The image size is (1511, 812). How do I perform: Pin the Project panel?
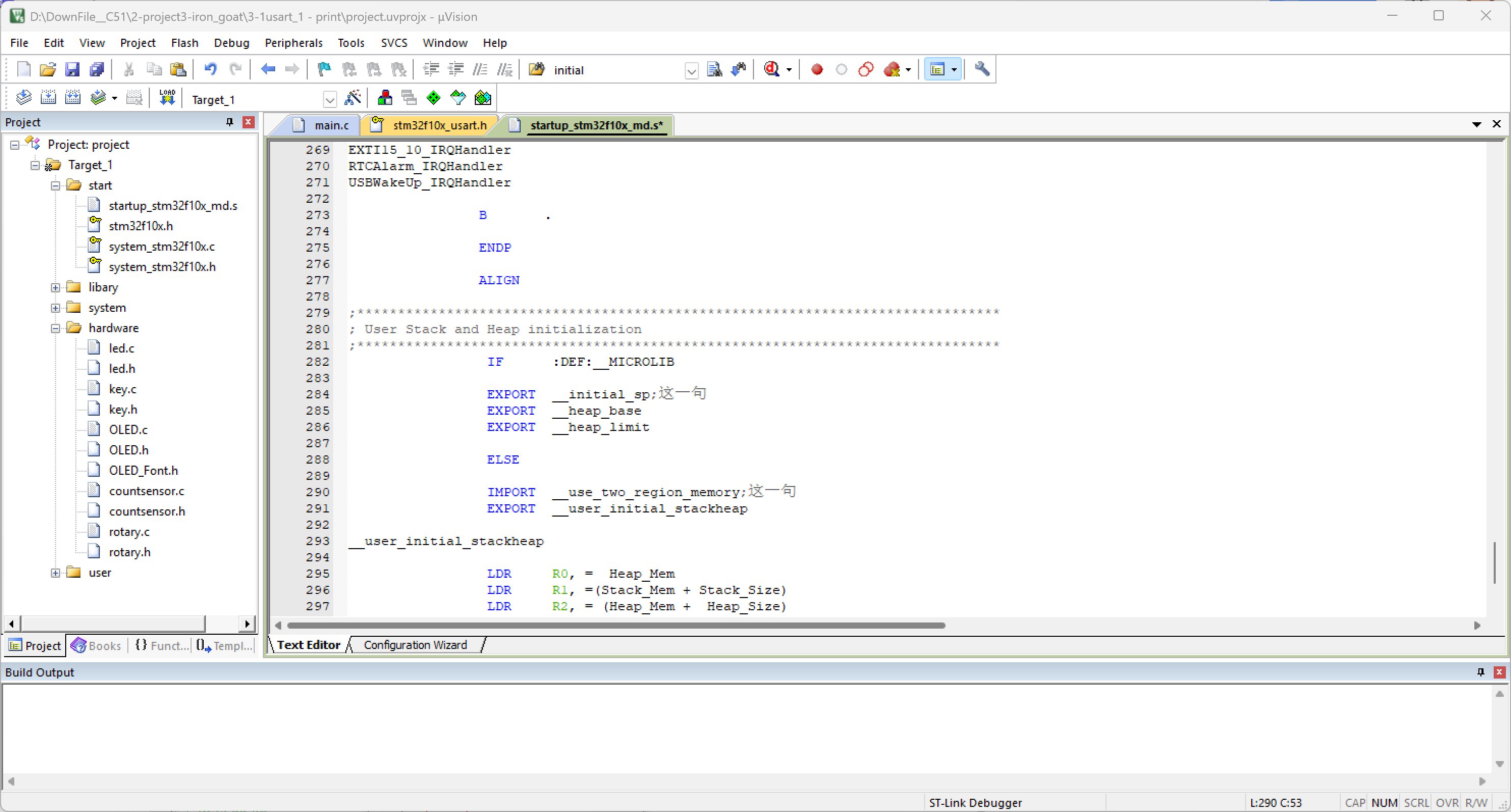click(229, 122)
